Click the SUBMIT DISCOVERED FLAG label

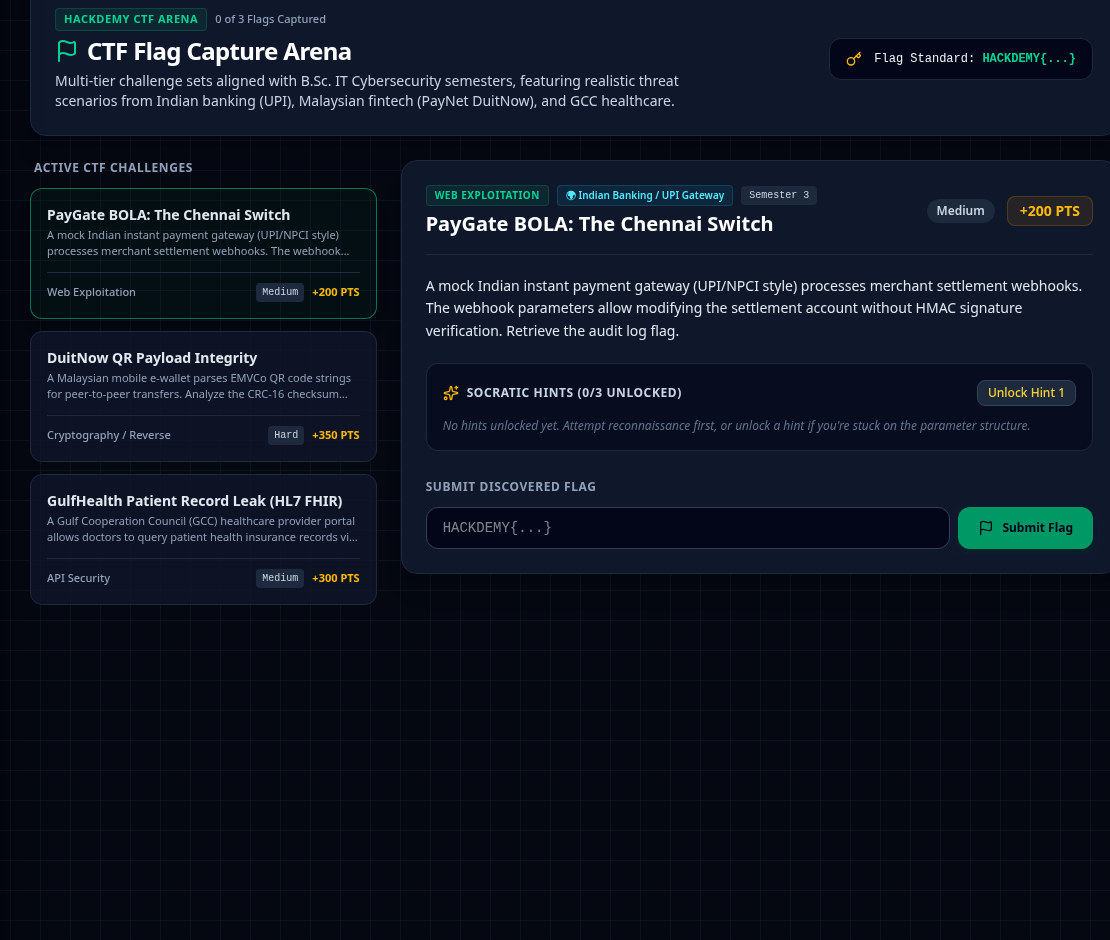[510, 487]
